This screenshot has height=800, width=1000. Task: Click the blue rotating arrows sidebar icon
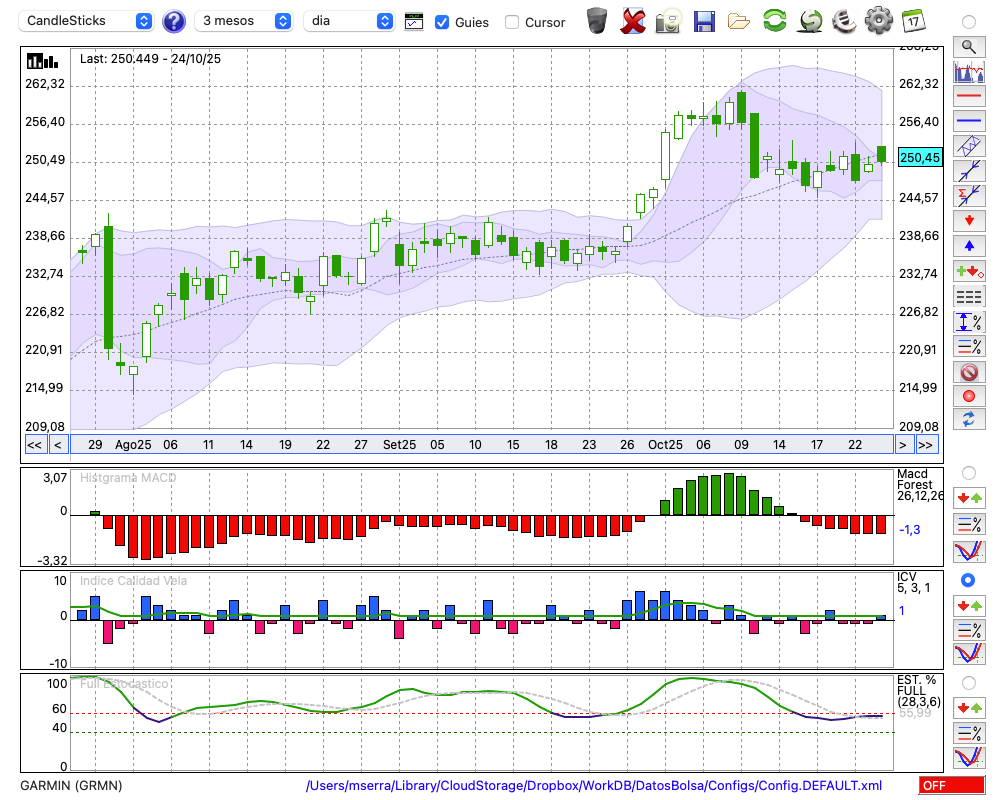[x=969, y=420]
